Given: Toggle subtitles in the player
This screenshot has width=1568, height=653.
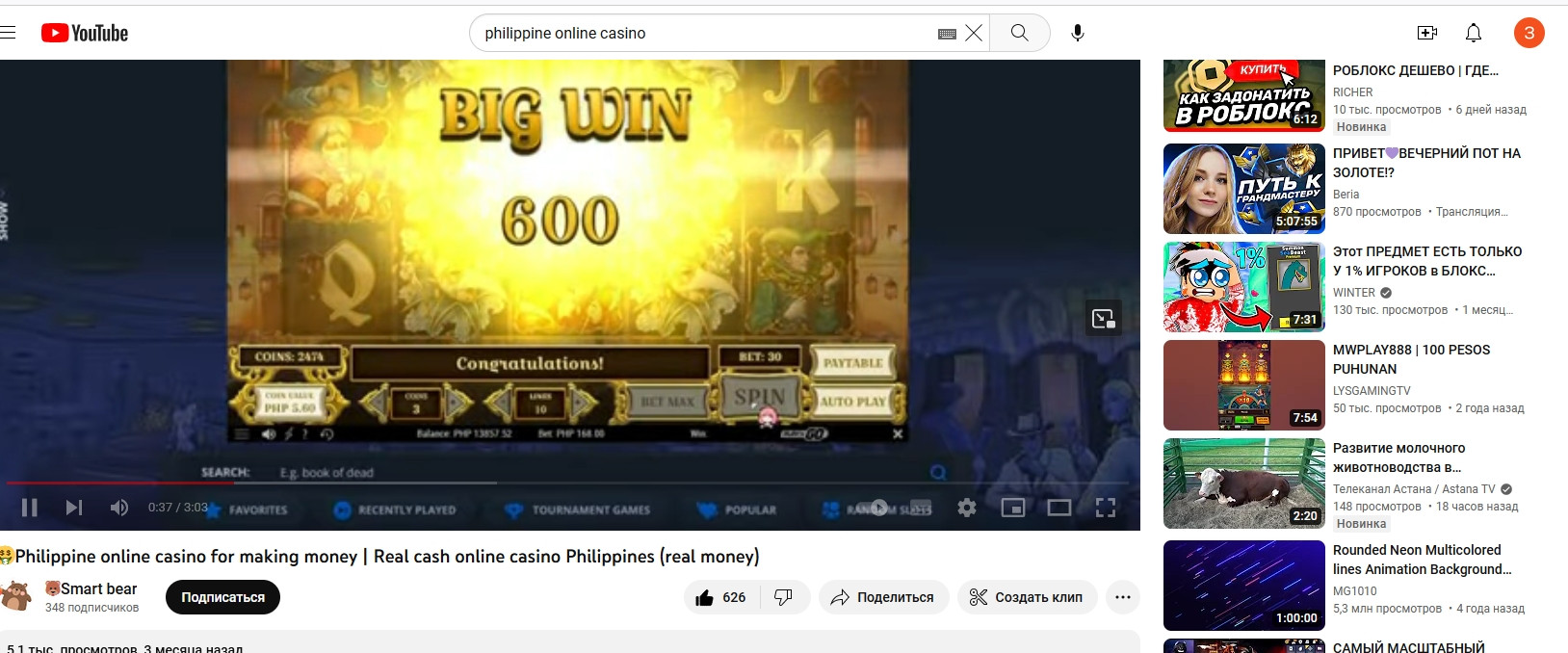Looking at the screenshot, I should tap(923, 508).
